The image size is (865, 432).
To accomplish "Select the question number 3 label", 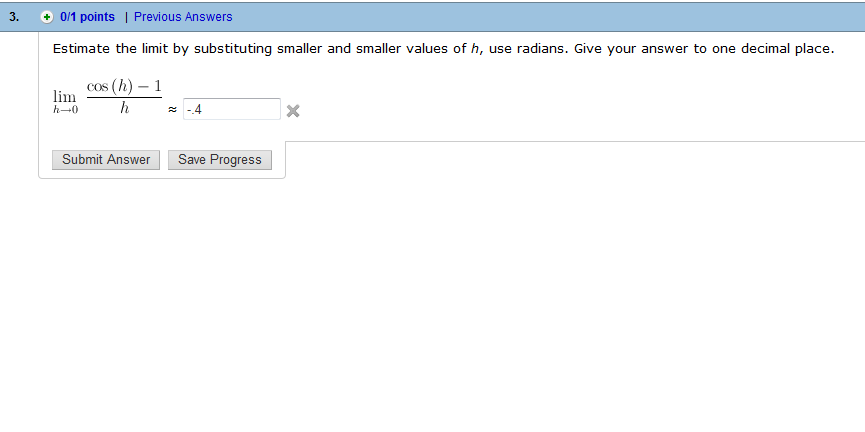I will click(x=14, y=17).
